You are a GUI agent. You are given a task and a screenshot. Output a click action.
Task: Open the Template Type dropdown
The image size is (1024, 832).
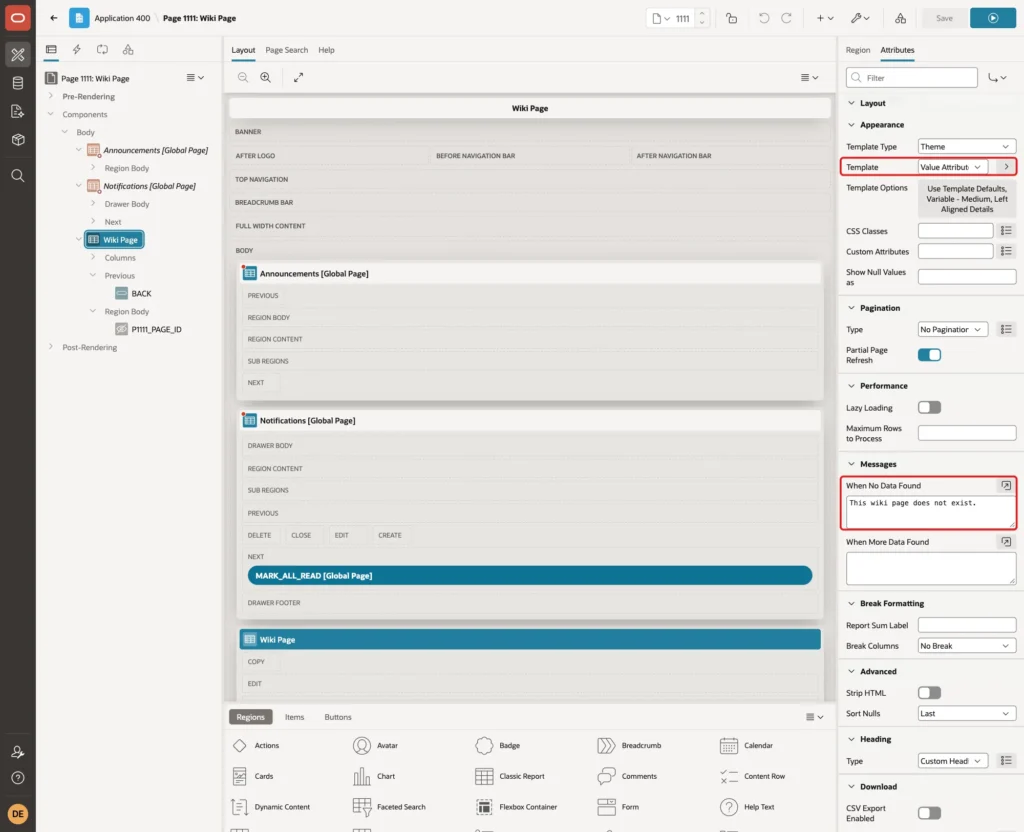tap(967, 146)
